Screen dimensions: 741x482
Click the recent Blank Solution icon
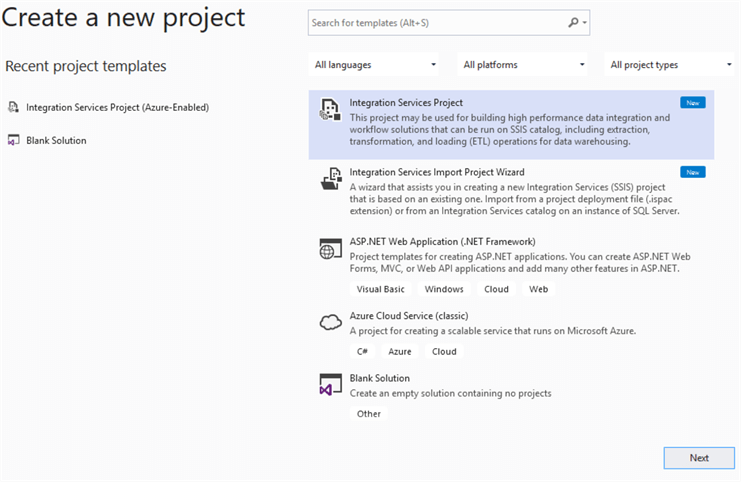pos(13,141)
